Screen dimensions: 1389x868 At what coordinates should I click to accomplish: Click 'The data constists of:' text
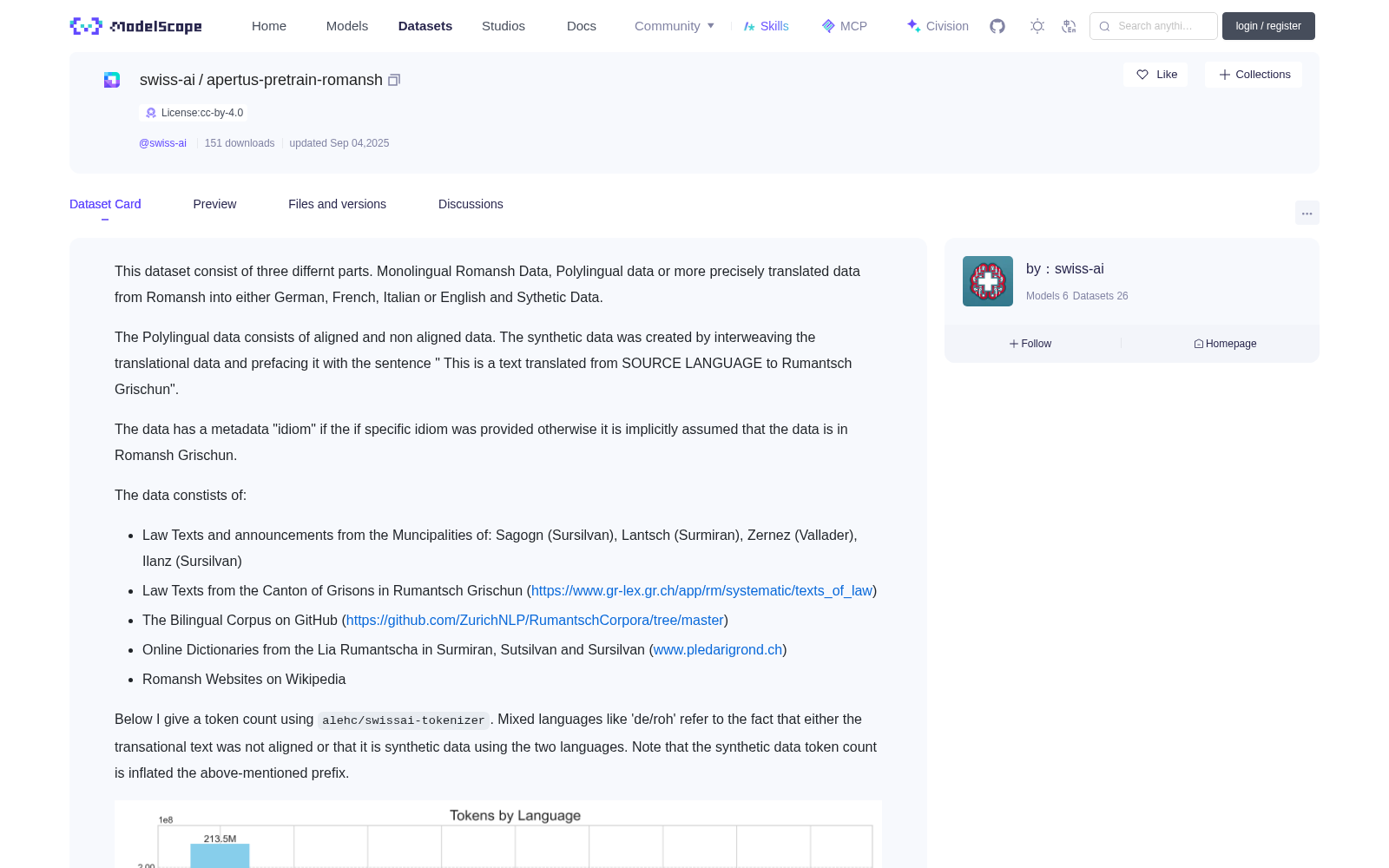tap(181, 495)
